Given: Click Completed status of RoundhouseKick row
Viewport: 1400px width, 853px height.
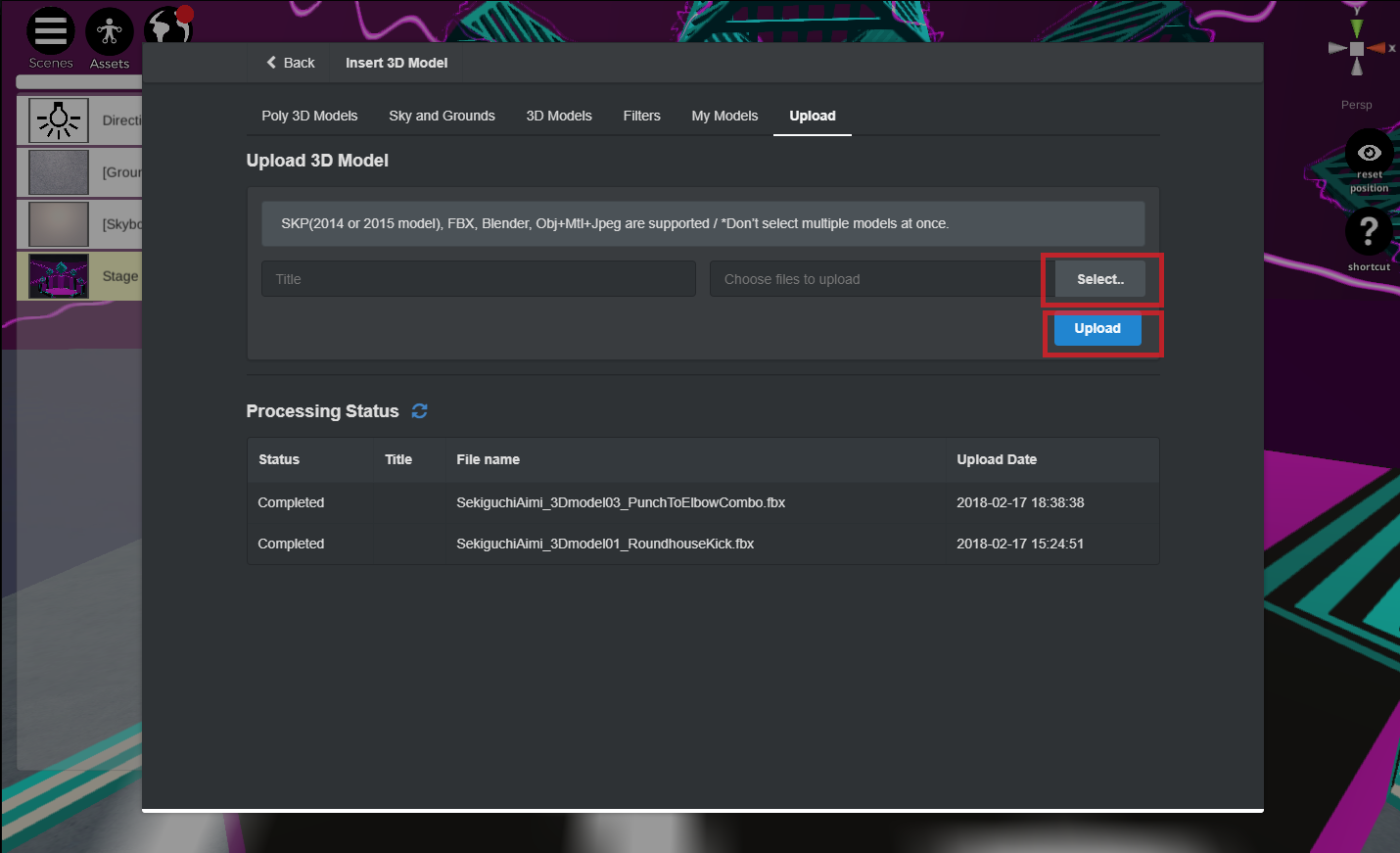Looking at the screenshot, I should click(291, 544).
